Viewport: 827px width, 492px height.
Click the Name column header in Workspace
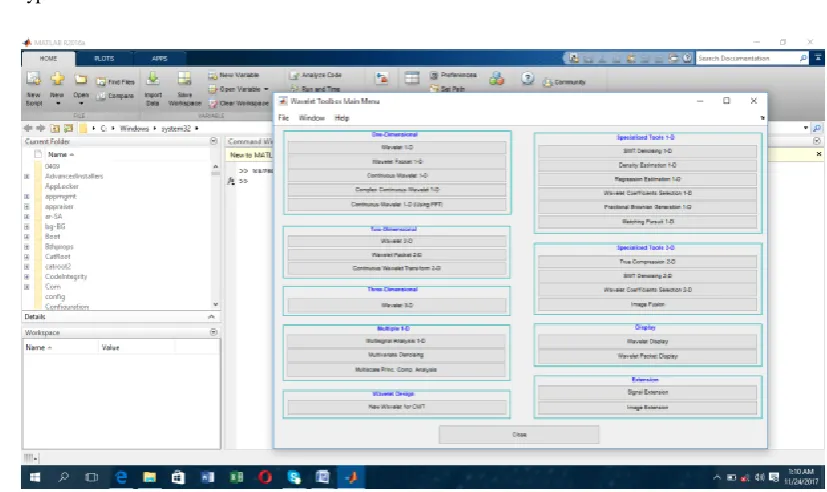pyautogui.click(x=61, y=348)
